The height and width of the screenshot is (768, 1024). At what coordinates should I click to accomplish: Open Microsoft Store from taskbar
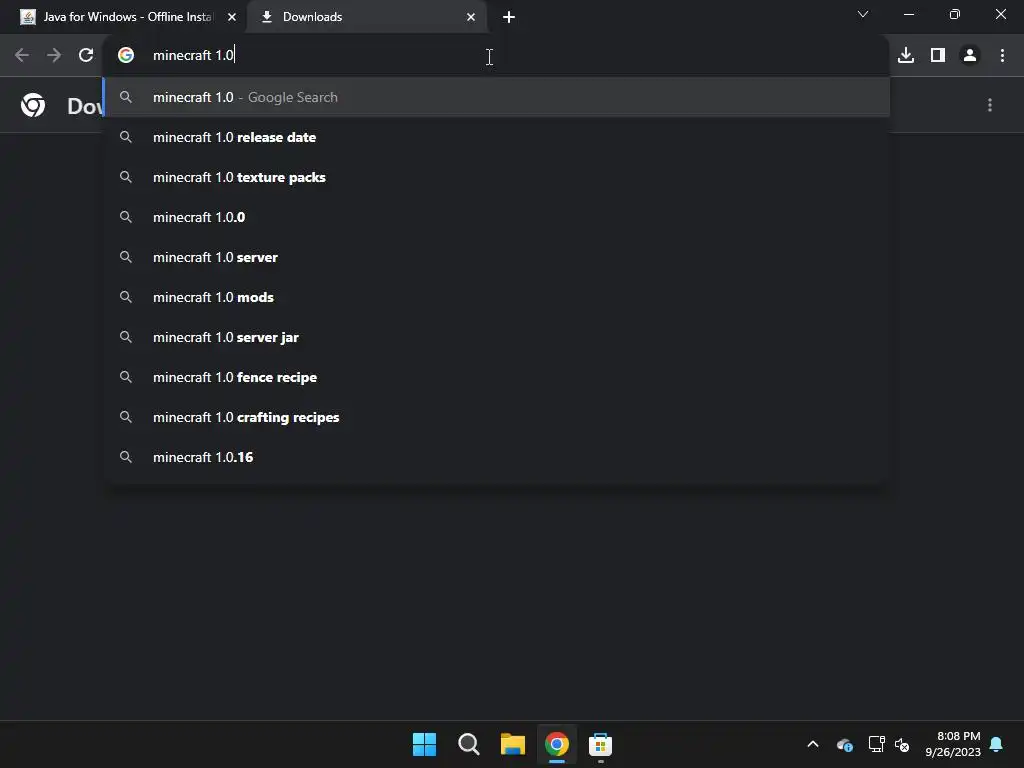(x=600, y=744)
